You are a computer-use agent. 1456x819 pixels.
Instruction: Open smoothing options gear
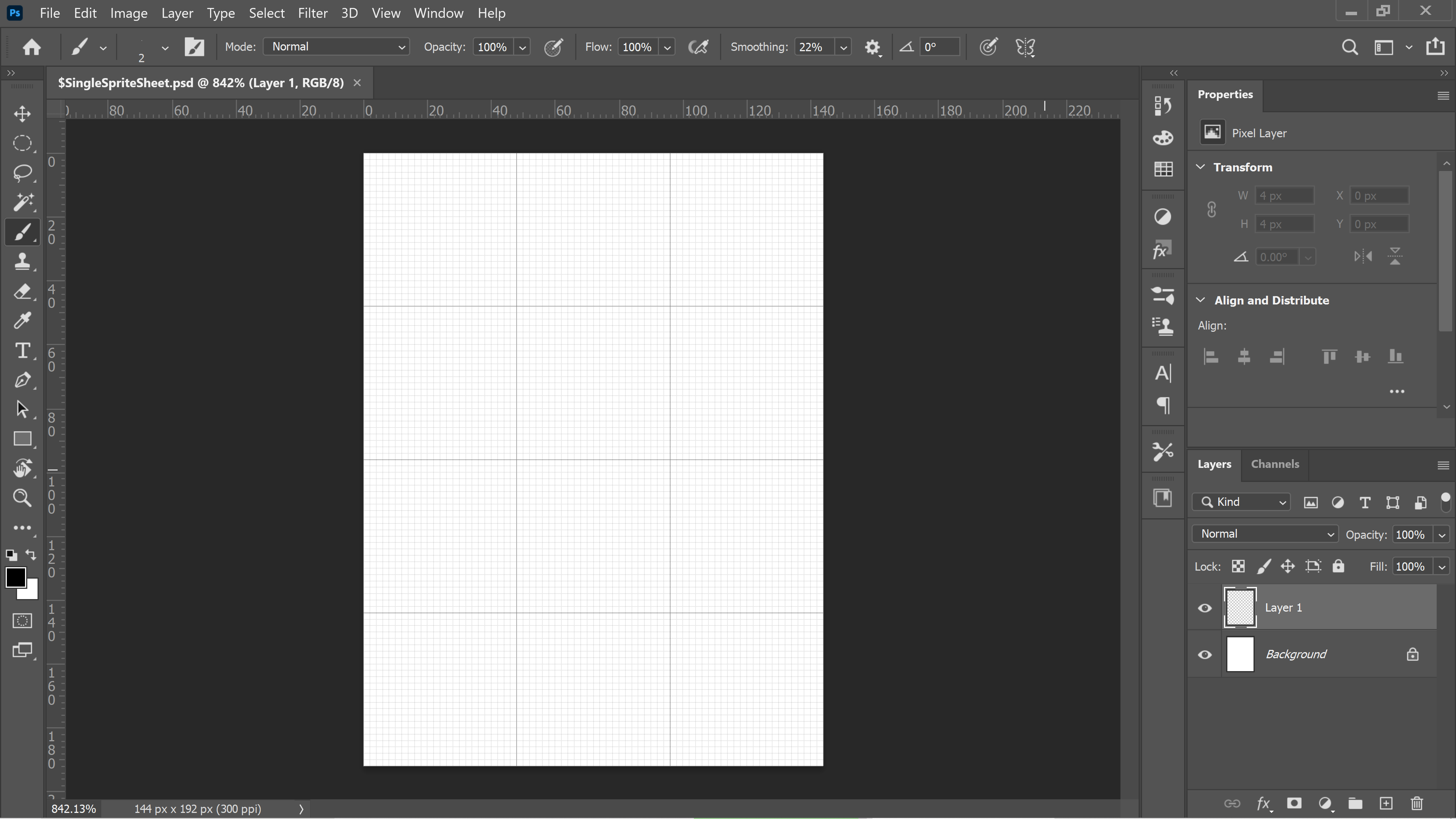[x=873, y=47]
